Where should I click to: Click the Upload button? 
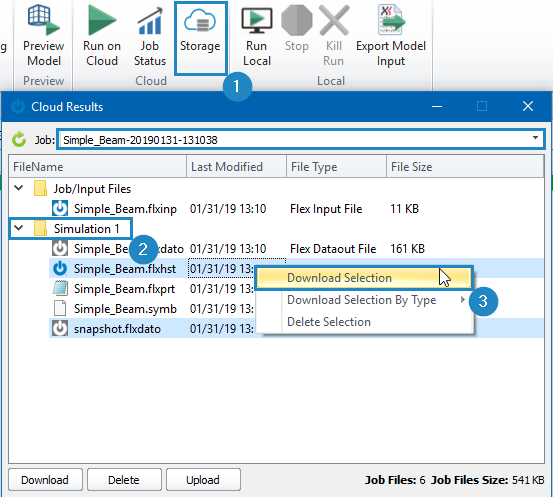pyautogui.click(x=203, y=480)
